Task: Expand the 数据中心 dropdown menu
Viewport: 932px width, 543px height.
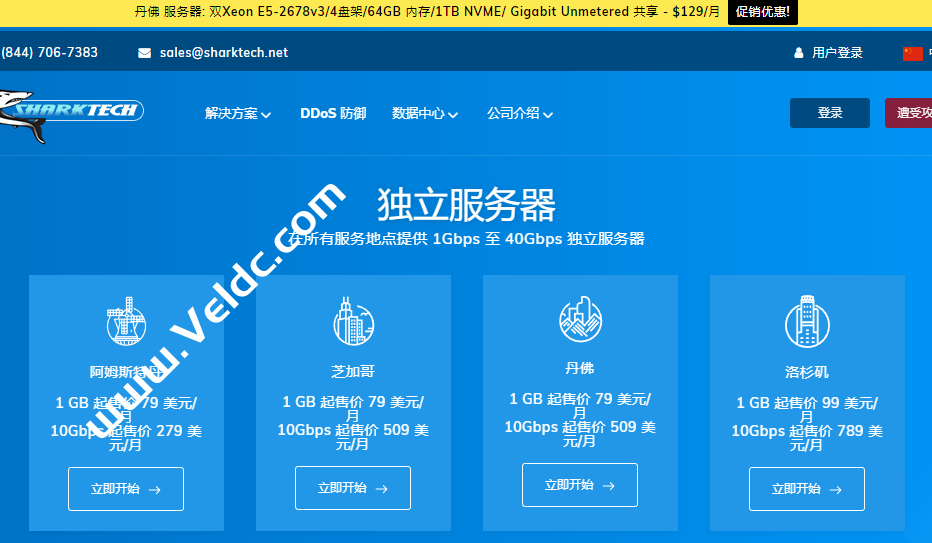Action: coord(424,113)
